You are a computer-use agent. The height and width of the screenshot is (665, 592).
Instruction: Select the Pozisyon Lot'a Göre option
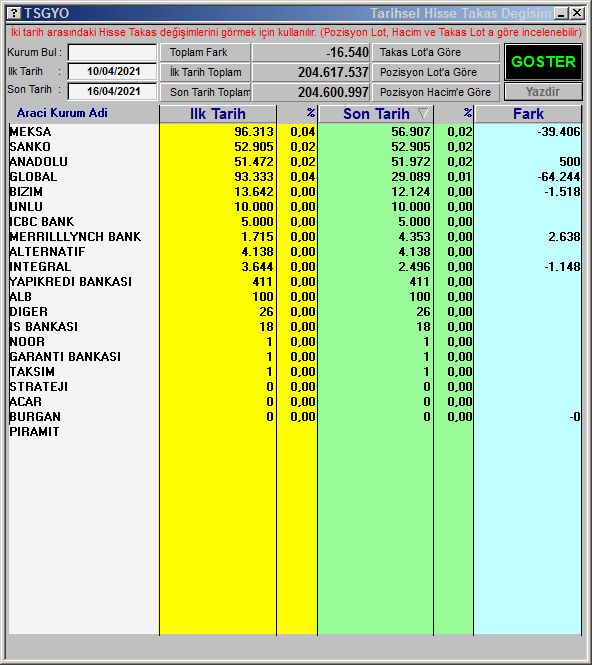click(x=436, y=72)
